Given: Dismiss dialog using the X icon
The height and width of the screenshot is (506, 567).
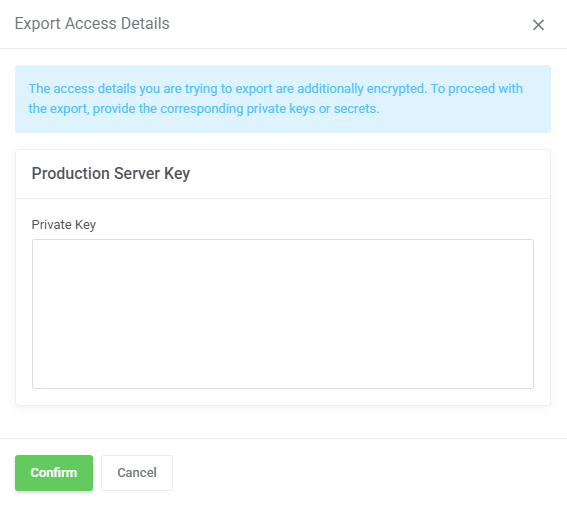Looking at the screenshot, I should tap(538, 25).
